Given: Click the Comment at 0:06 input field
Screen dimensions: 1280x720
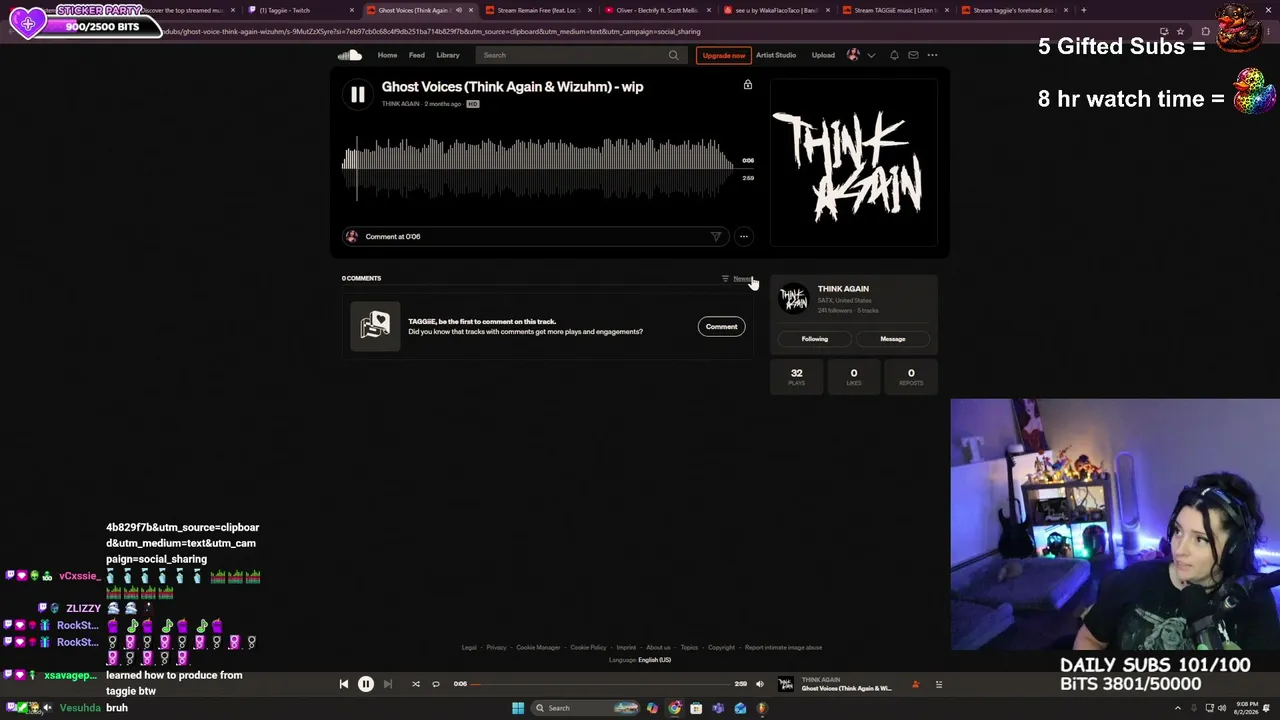Looking at the screenshot, I should [x=536, y=236].
